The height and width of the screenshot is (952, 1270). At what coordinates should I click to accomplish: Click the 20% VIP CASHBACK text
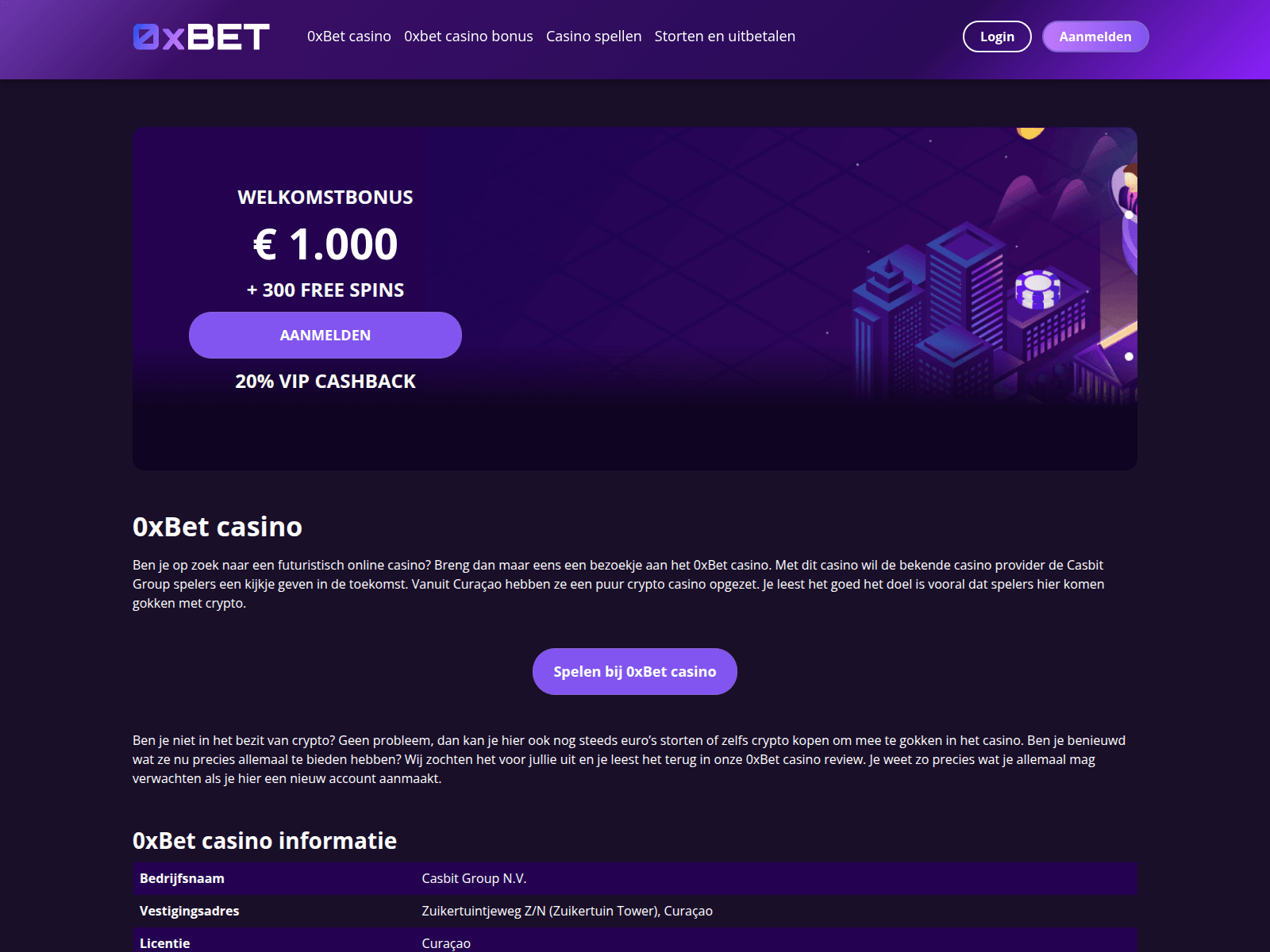click(x=325, y=382)
